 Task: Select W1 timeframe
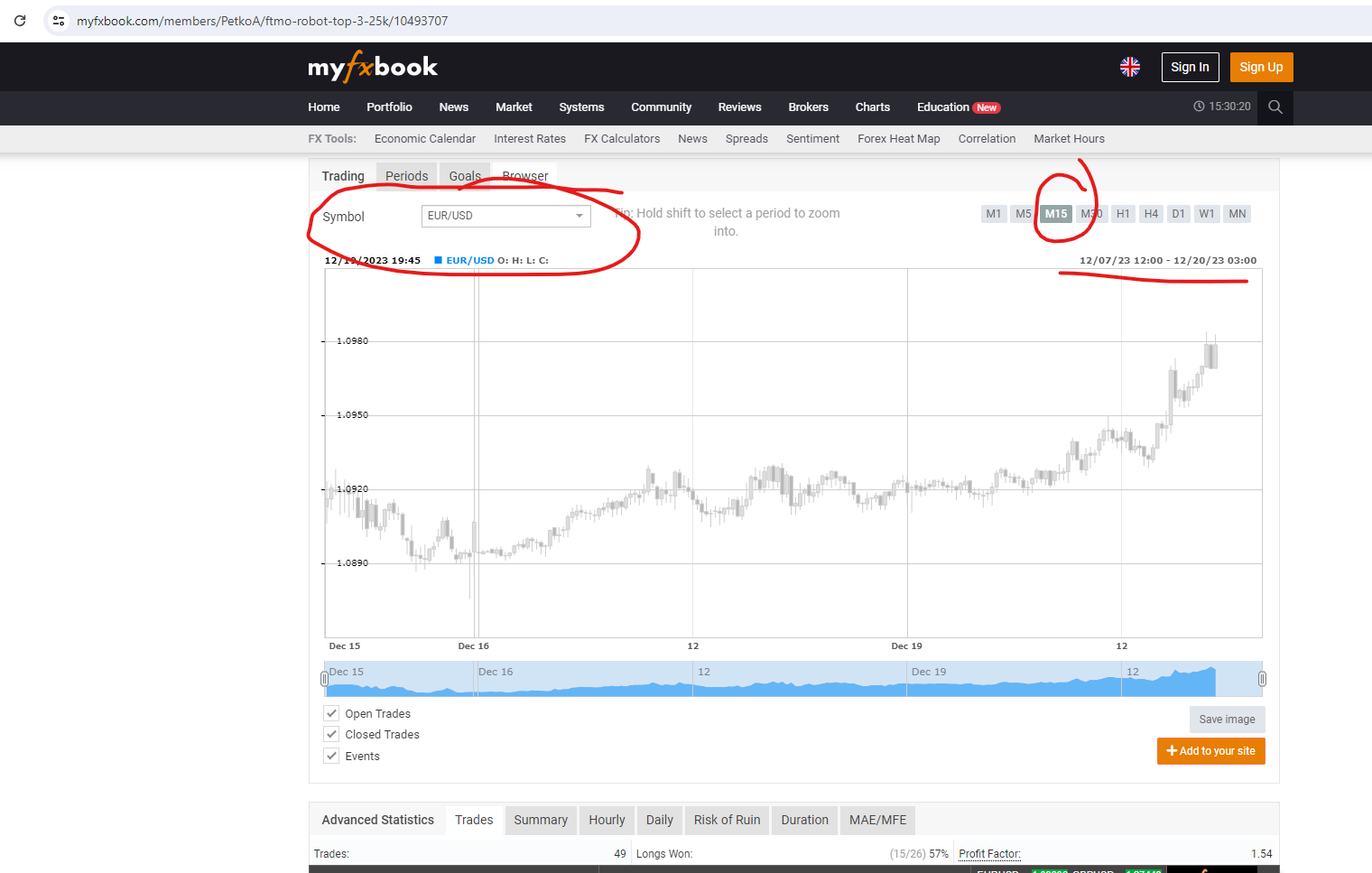point(1207,214)
